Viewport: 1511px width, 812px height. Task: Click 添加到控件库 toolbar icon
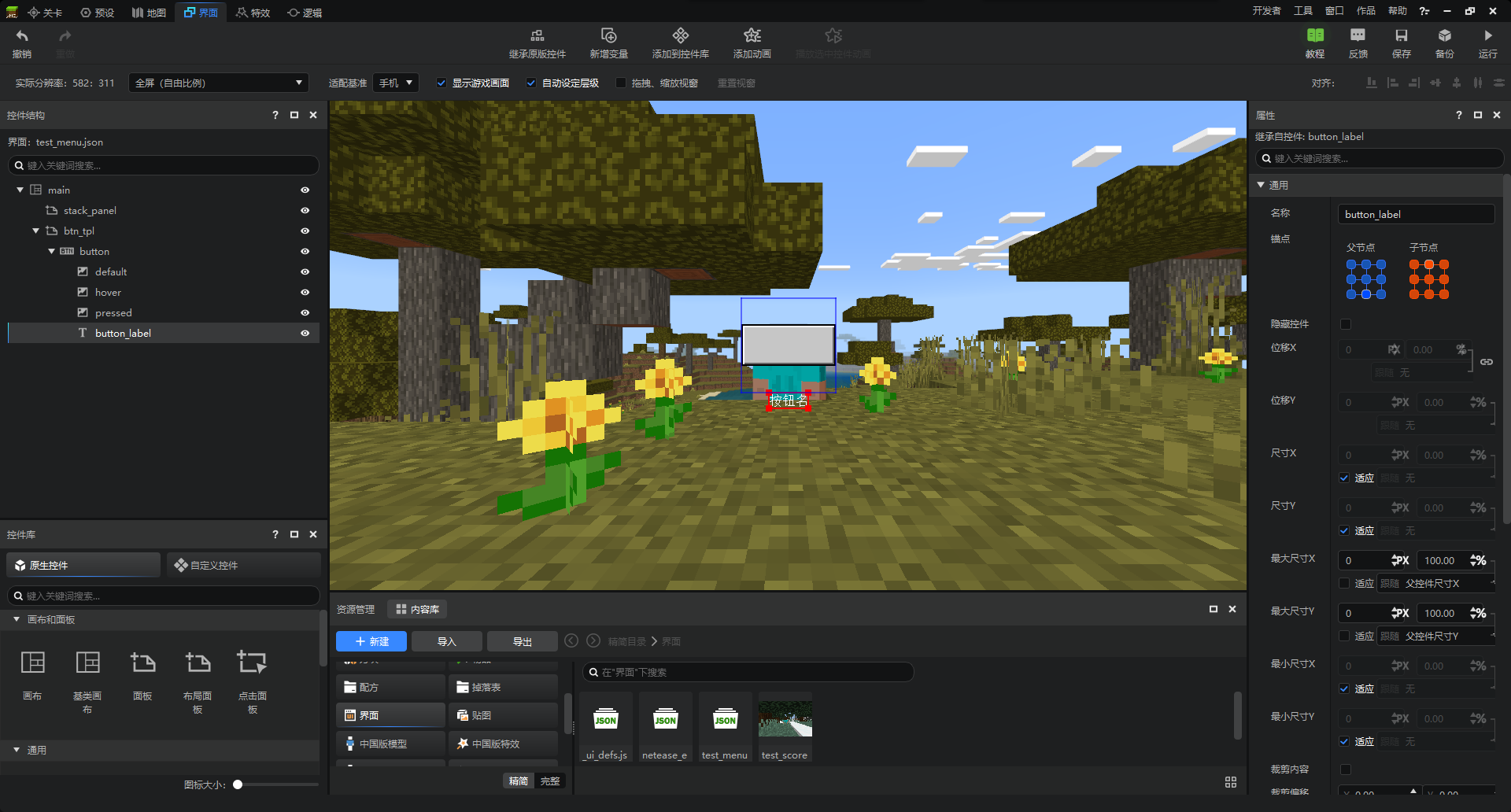point(681,35)
